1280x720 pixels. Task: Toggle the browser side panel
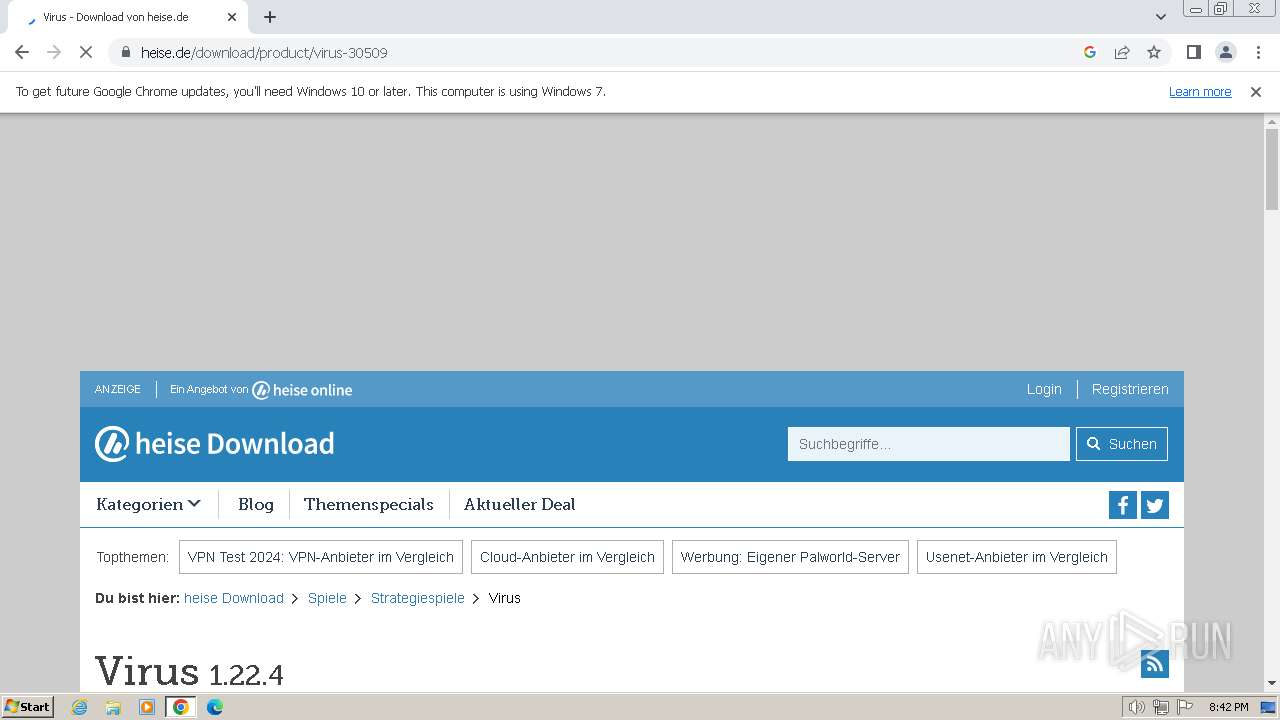pyautogui.click(x=1194, y=52)
